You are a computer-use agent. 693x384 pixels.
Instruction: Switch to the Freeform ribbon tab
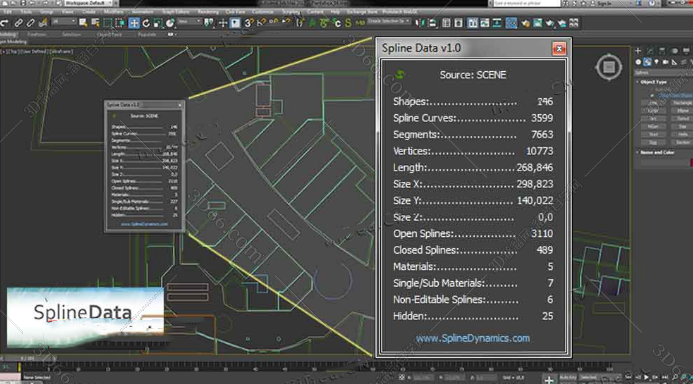[x=37, y=34]
